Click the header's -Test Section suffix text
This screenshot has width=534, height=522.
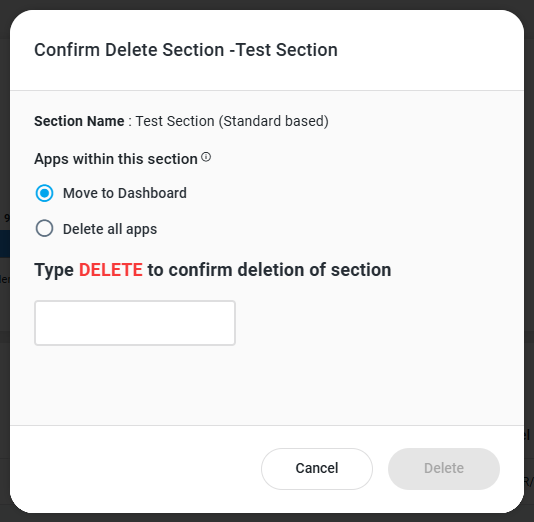tap(284, 50)
